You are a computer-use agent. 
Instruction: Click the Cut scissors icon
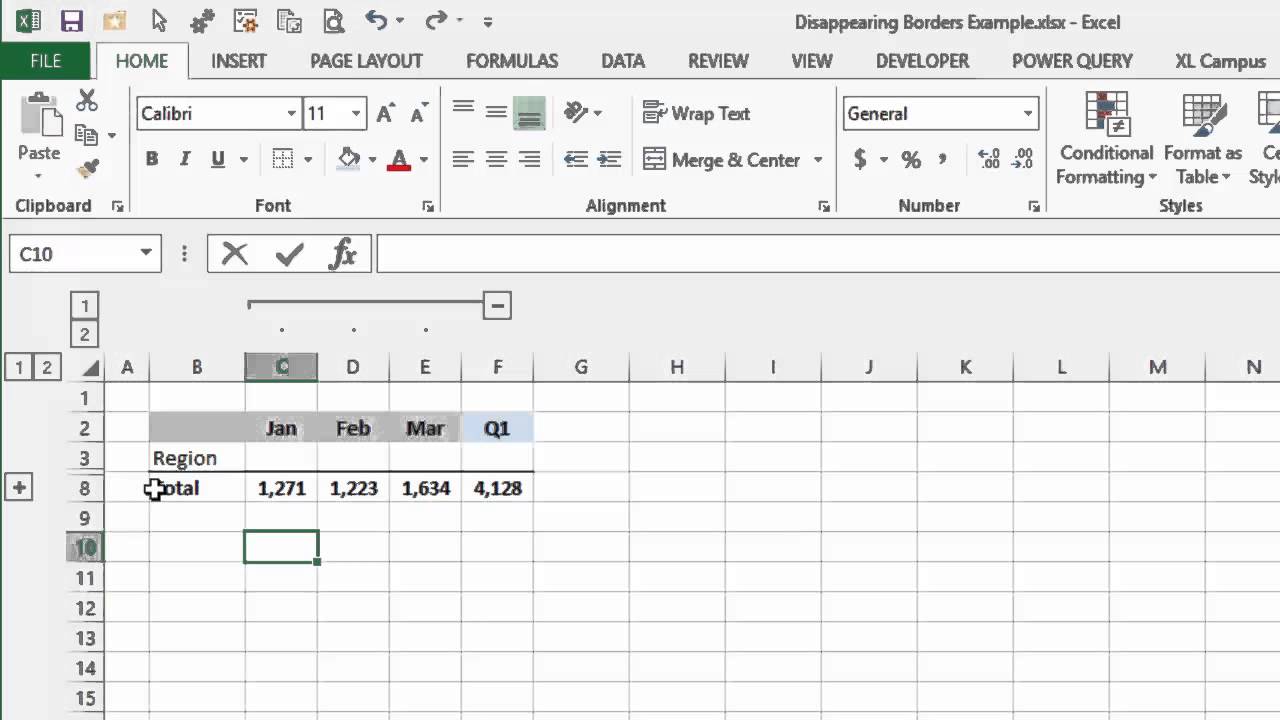point(87,101)
